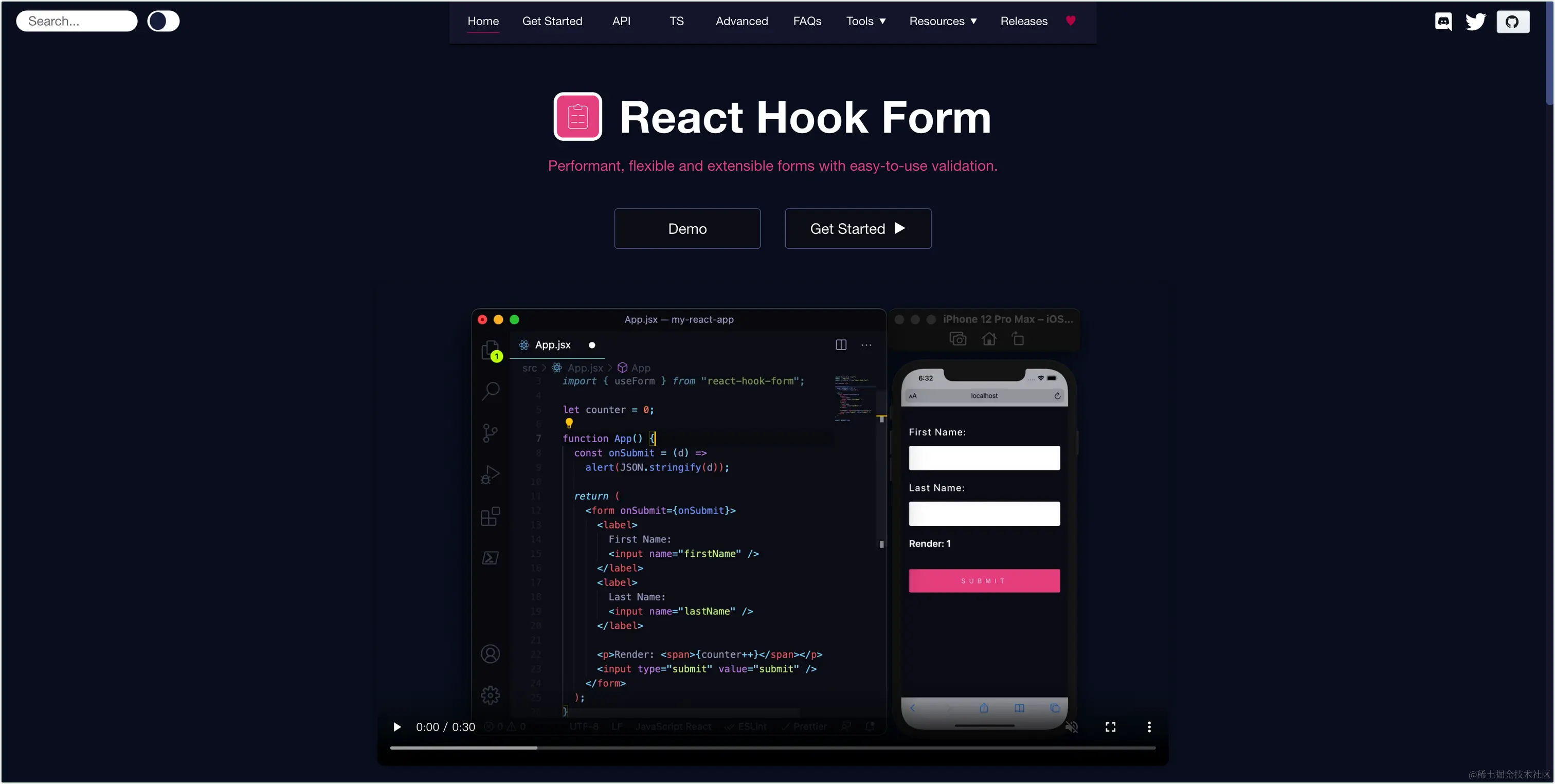
Task: Open the video's three-dot options menu
Action: [x=1149, y=726]
